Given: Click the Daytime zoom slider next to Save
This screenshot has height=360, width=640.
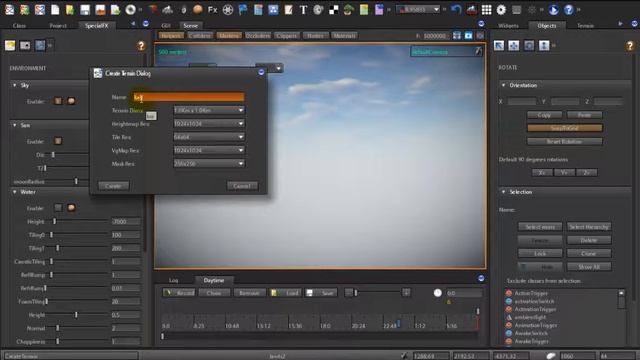Looking at the screenshot, I should point(356,293).
